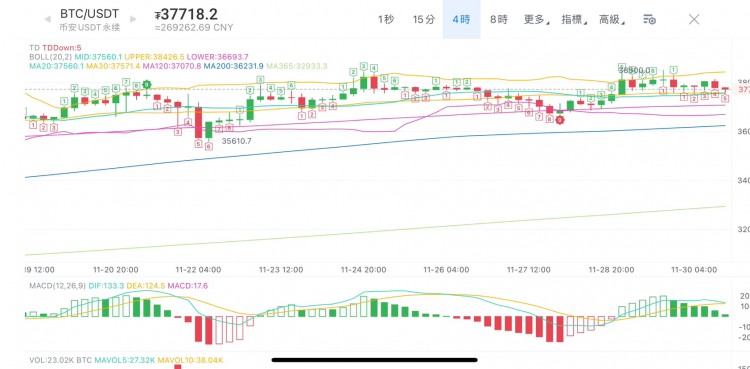Tap the MA200:36231.9 label
The image size is (750, 369).
click(234, 65)
